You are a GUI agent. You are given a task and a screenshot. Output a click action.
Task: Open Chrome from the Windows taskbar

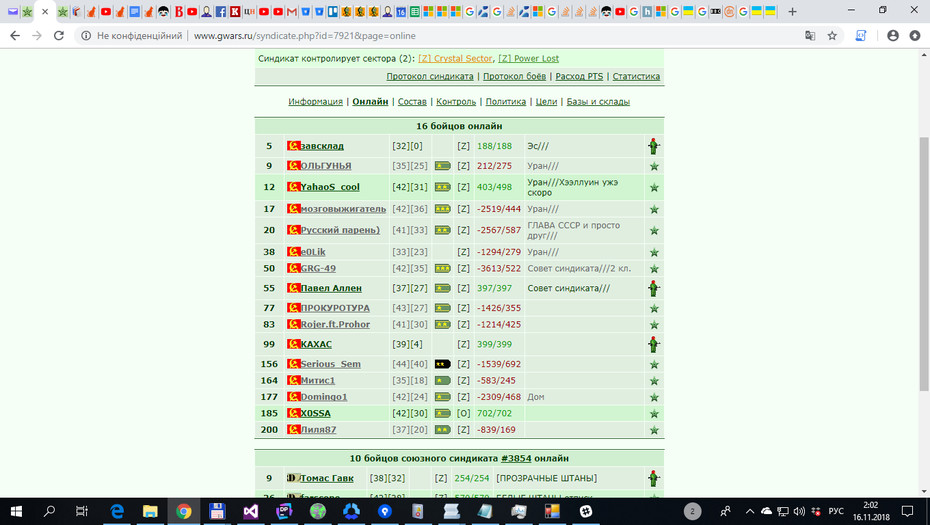pyautogui.click(x=183, y=511)
